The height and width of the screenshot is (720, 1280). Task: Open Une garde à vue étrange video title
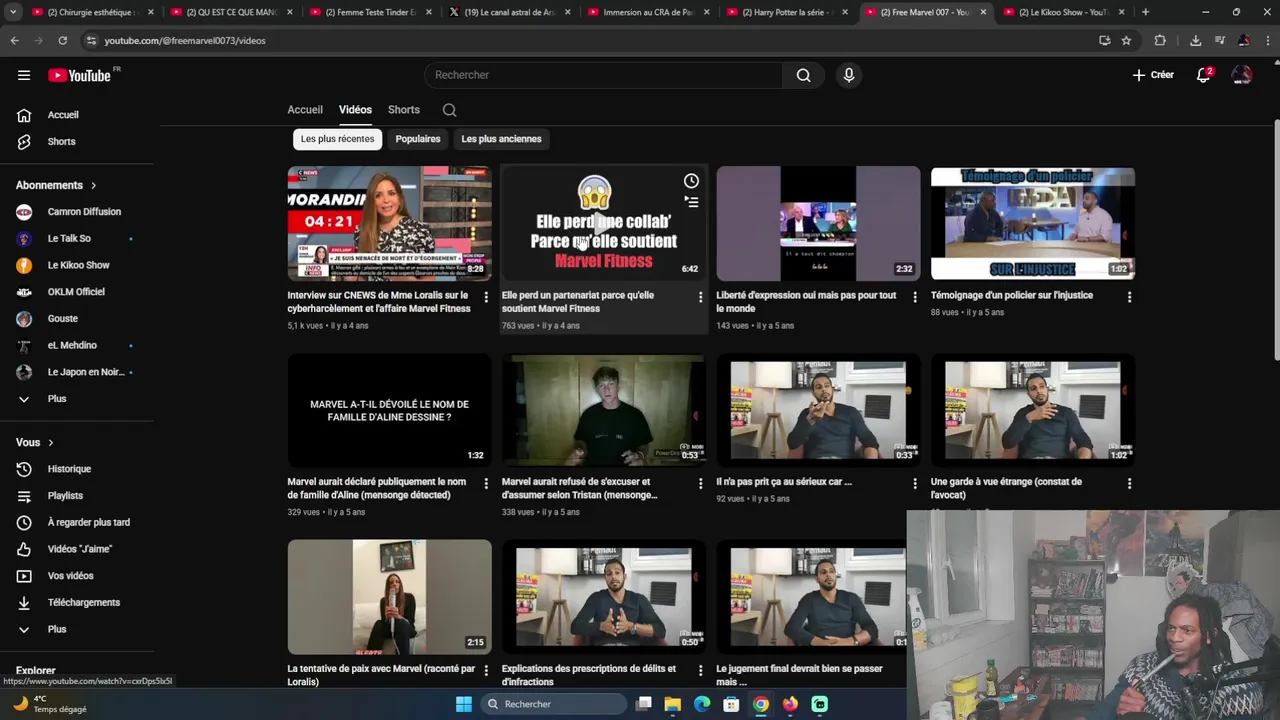[1006, 488]
